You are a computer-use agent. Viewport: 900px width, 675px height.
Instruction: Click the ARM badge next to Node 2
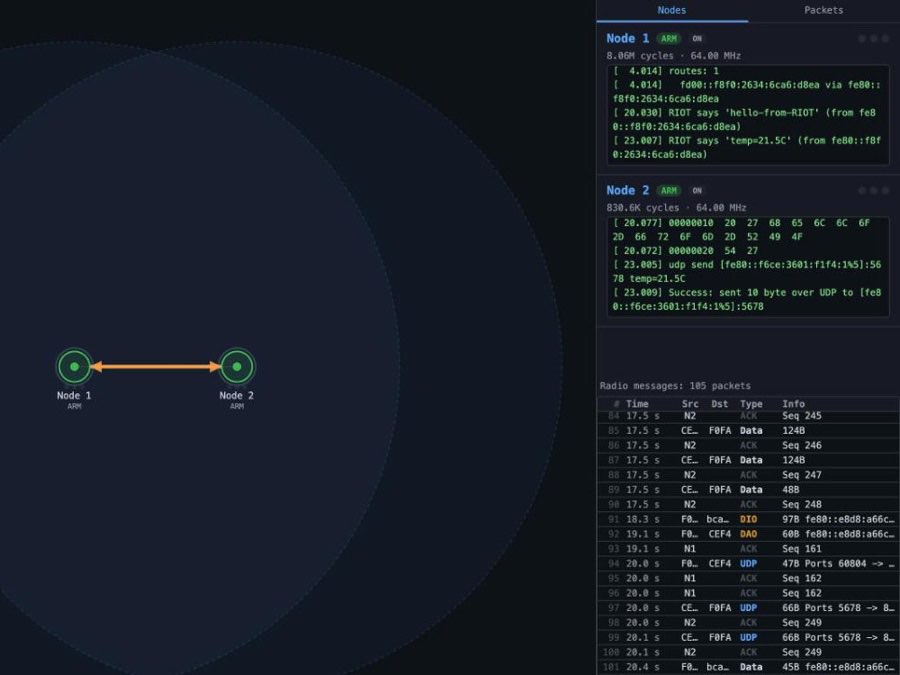pos(669,191)
